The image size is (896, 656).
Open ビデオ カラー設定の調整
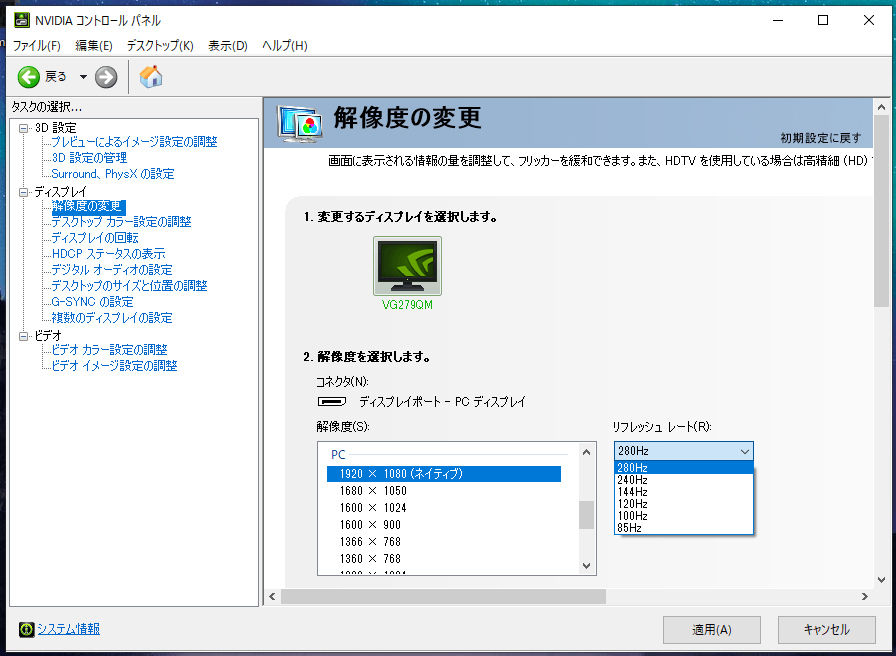109,350
